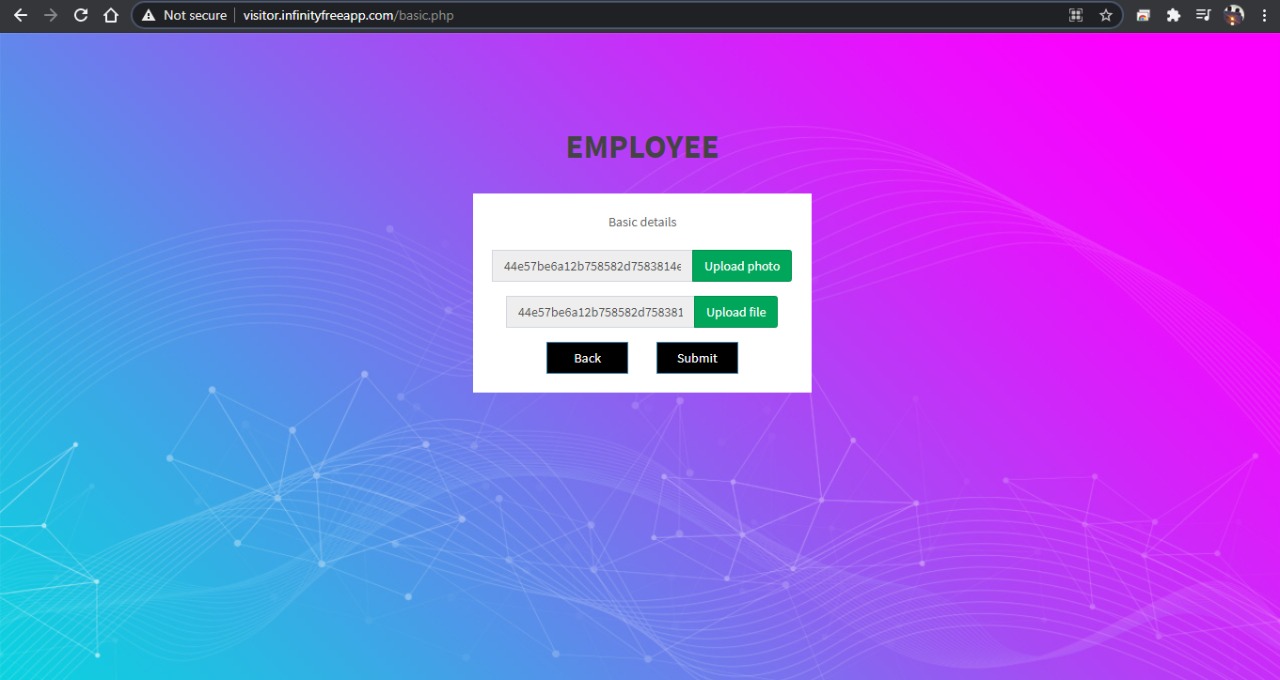Image resolution: width=1280 pixels, height=680 pixels.
Task: Open the extensions puzzle icon
Action: point(1173,15)
